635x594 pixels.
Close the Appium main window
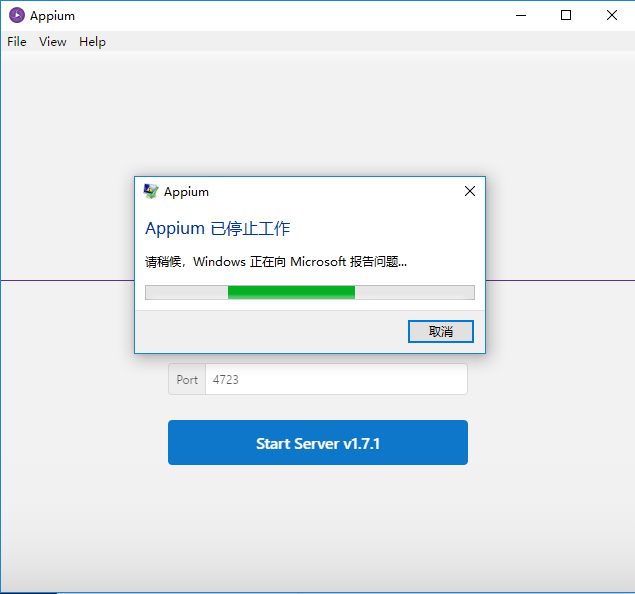612,15
